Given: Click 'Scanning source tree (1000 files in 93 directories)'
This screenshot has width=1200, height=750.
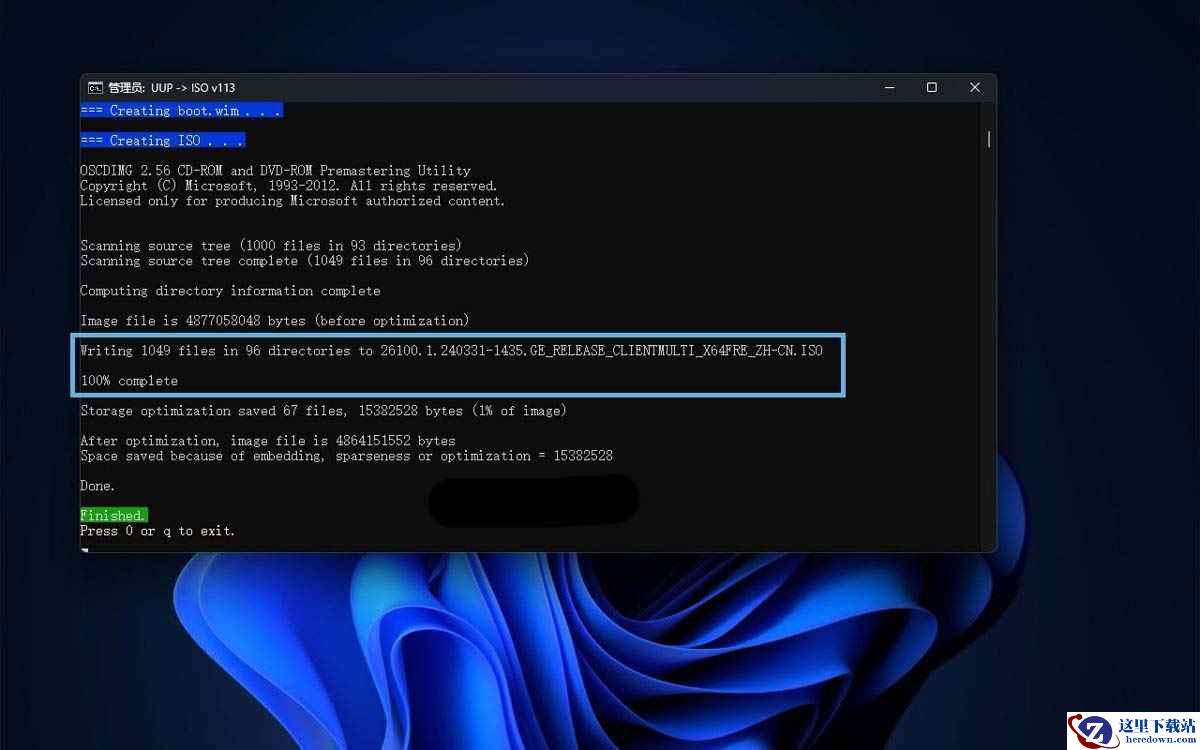Looking at the screenshot, I should (x=270, y=246).
